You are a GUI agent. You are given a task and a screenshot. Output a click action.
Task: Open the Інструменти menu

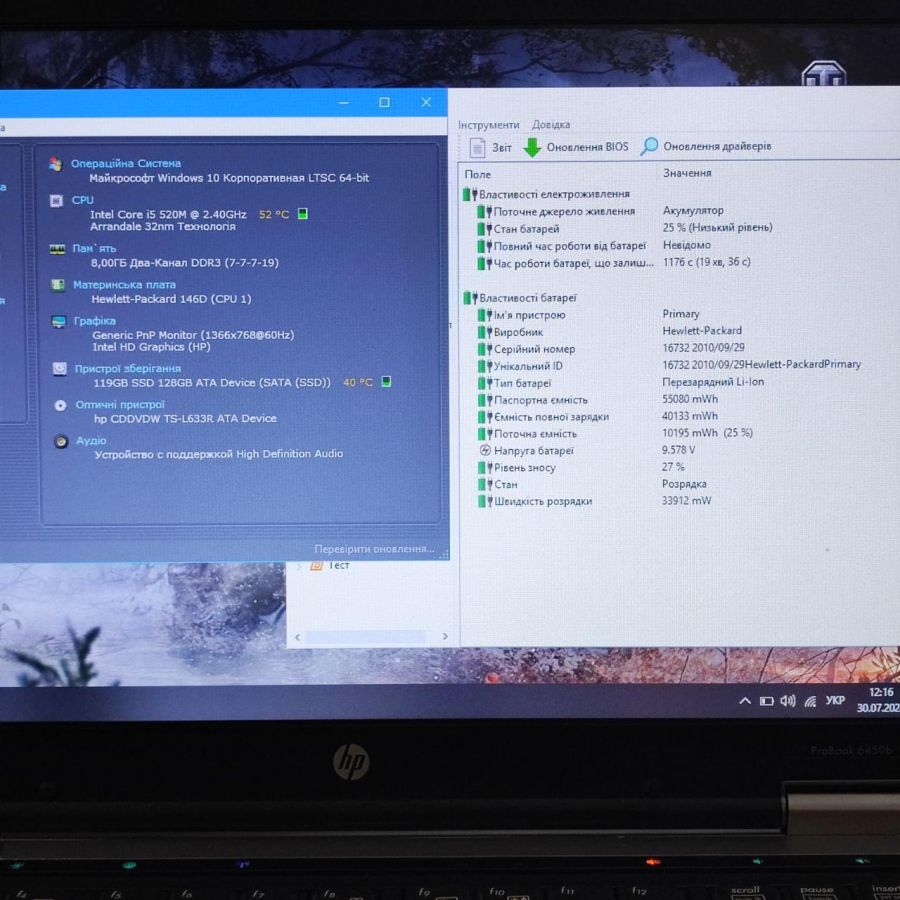click(488, 125)
